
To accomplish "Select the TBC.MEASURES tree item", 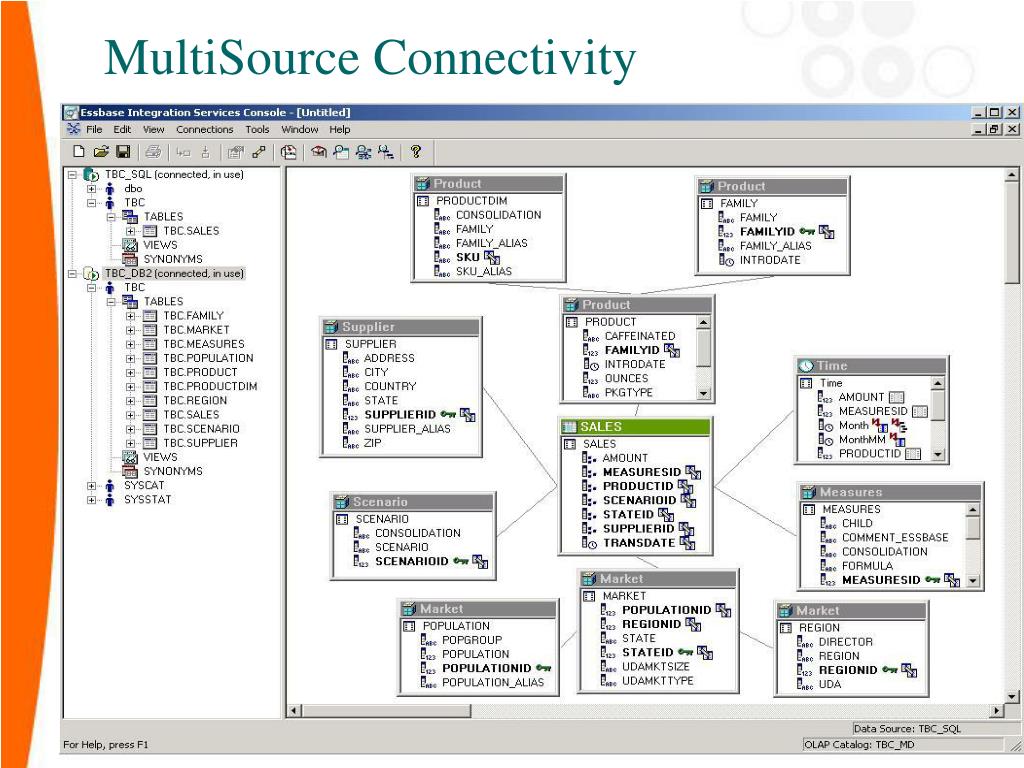I will [204, 344].
